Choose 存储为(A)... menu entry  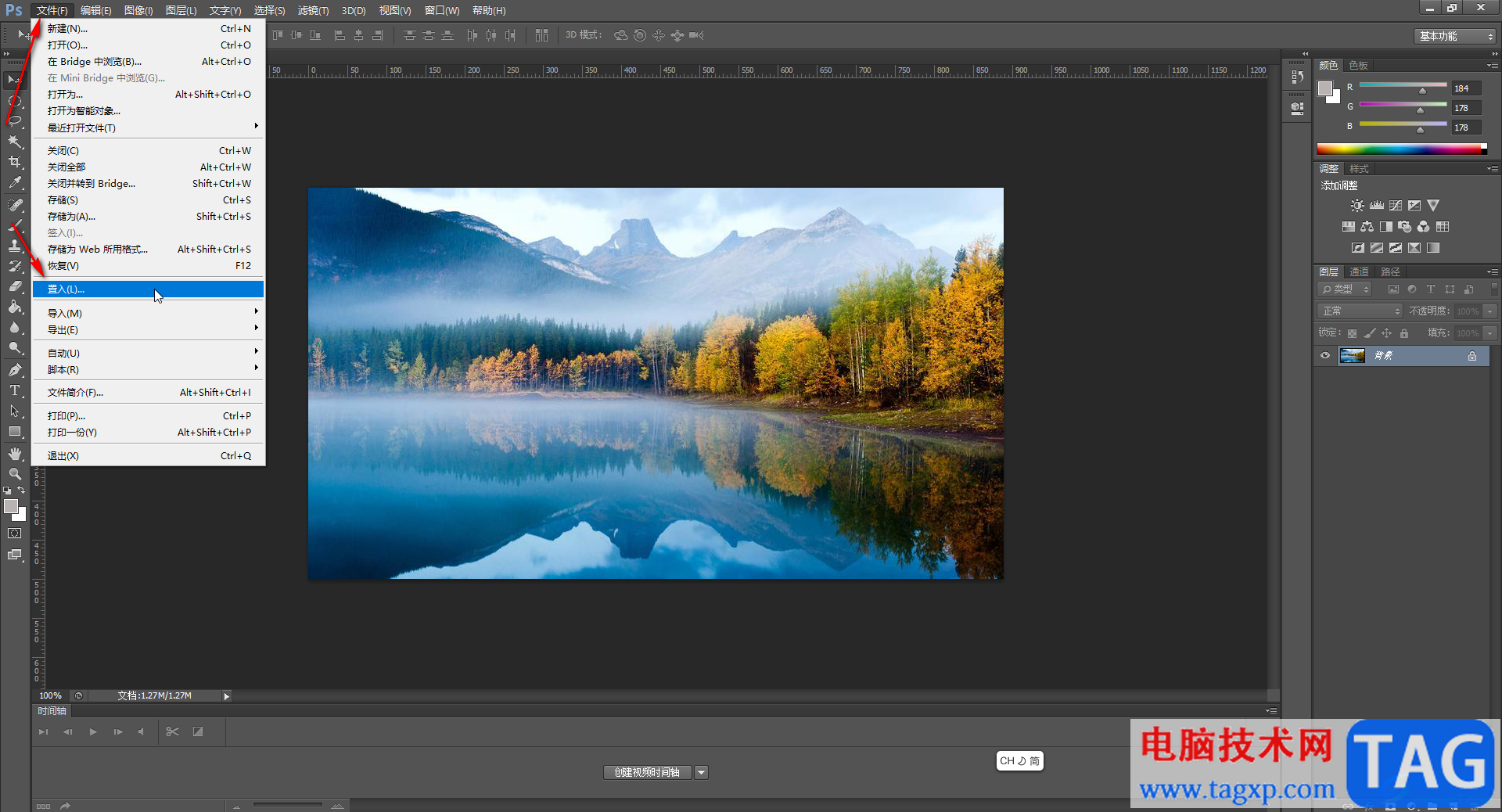pos(149,217)
